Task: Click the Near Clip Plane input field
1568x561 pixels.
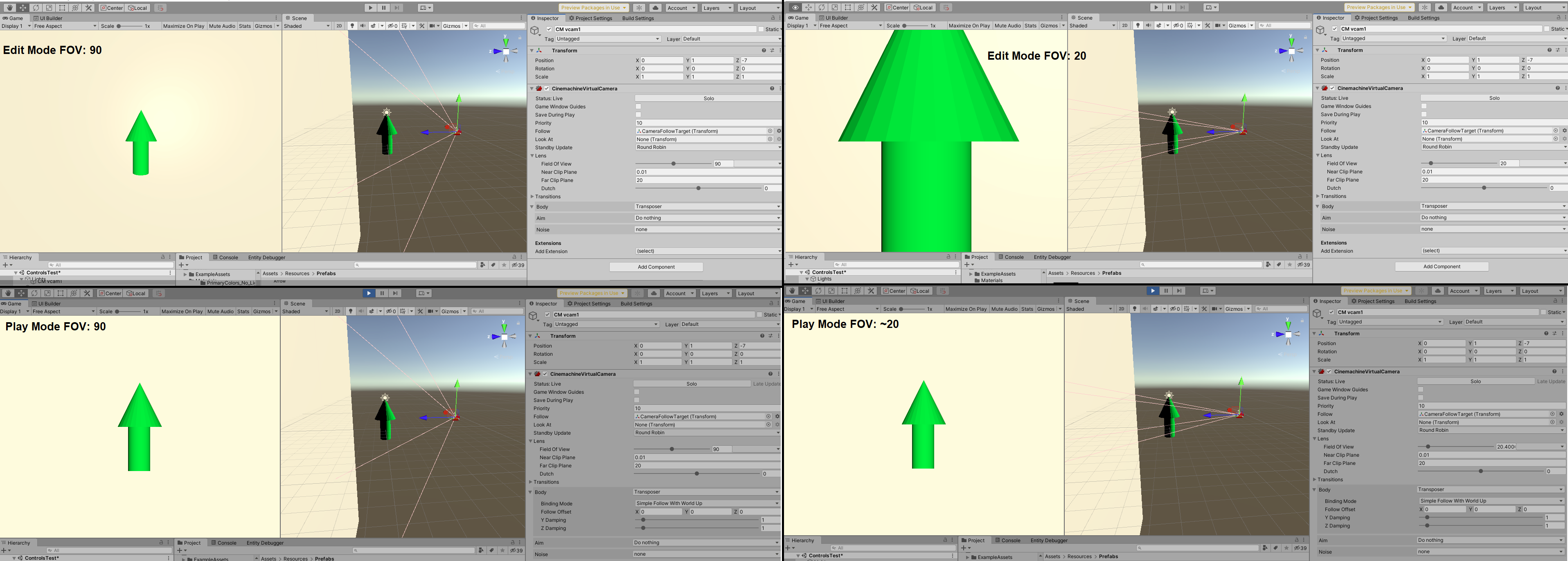Action: (707, 172)
